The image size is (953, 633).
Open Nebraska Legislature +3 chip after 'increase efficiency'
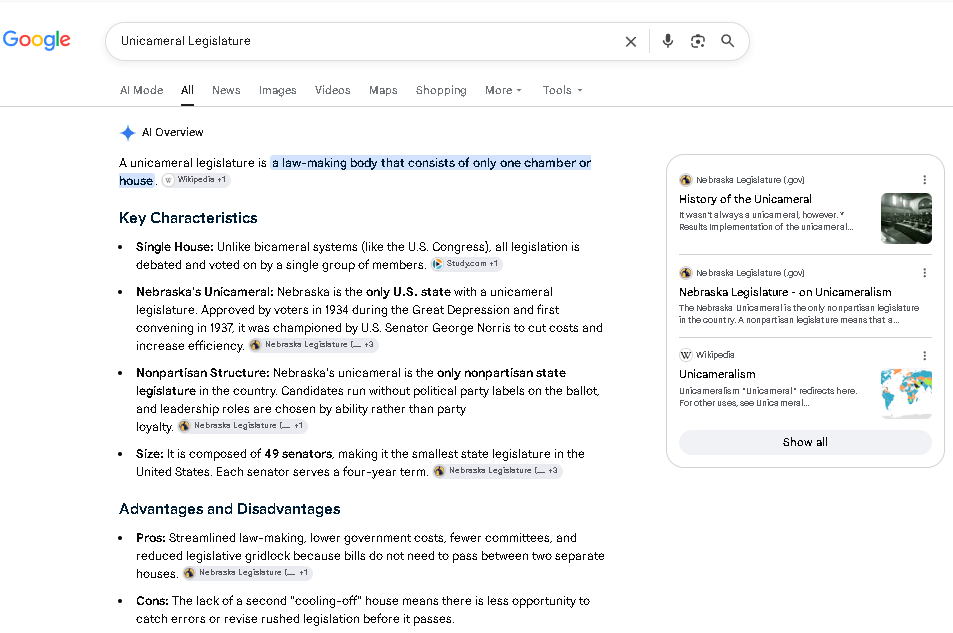coord(314,345)
